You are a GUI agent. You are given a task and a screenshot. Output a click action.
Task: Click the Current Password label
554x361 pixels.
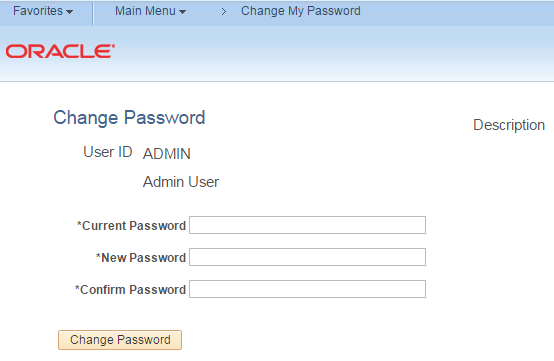131,226
